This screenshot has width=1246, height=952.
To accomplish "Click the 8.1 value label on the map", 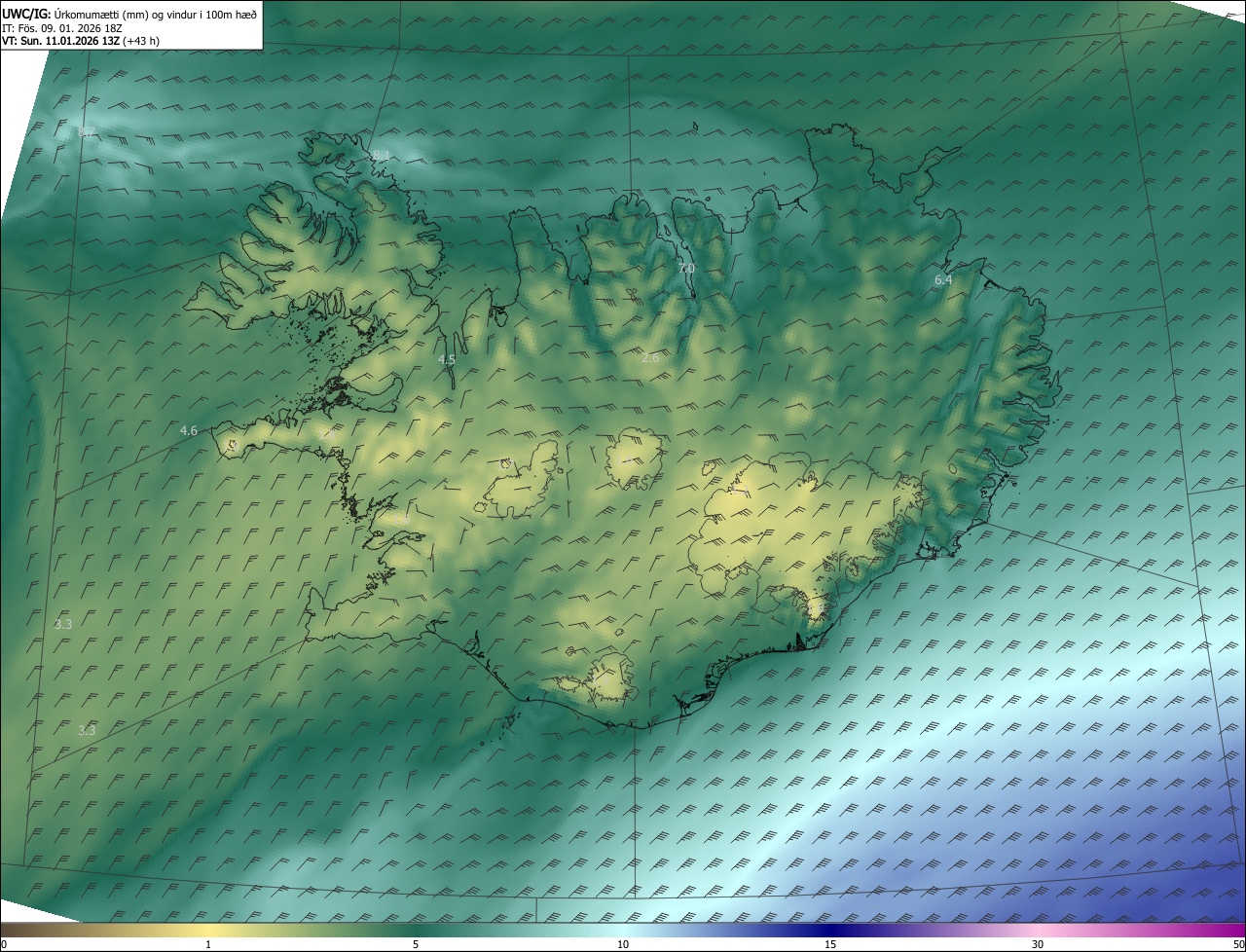I will click(381, 155).
